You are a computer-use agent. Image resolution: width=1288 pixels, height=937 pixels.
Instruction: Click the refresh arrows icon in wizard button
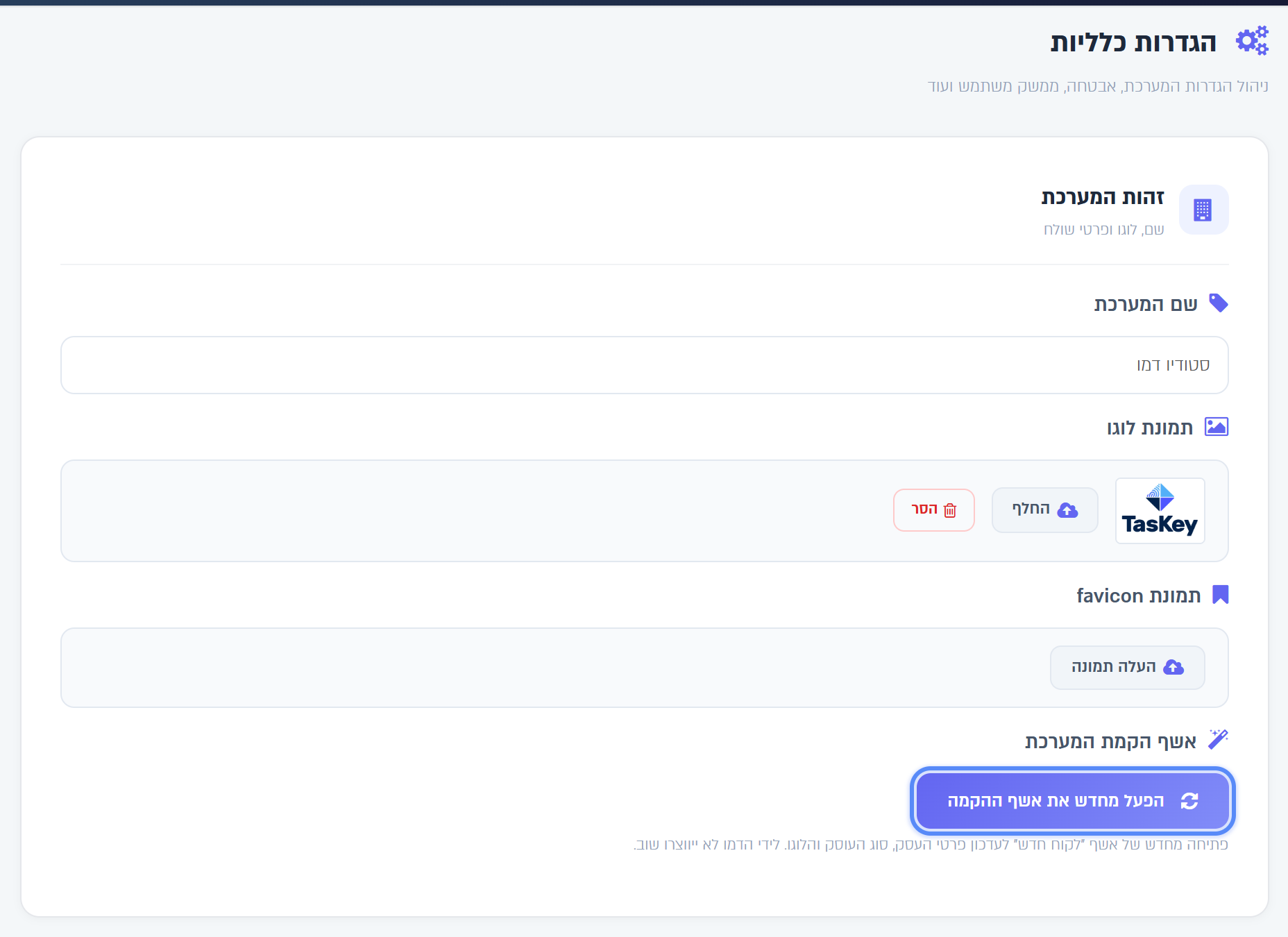(x=1189, y=801)
